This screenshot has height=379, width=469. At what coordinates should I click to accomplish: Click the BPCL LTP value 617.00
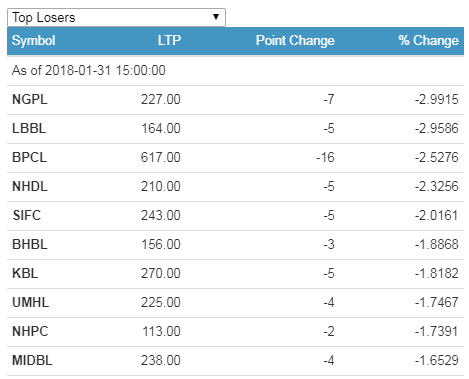click(161, 157)
